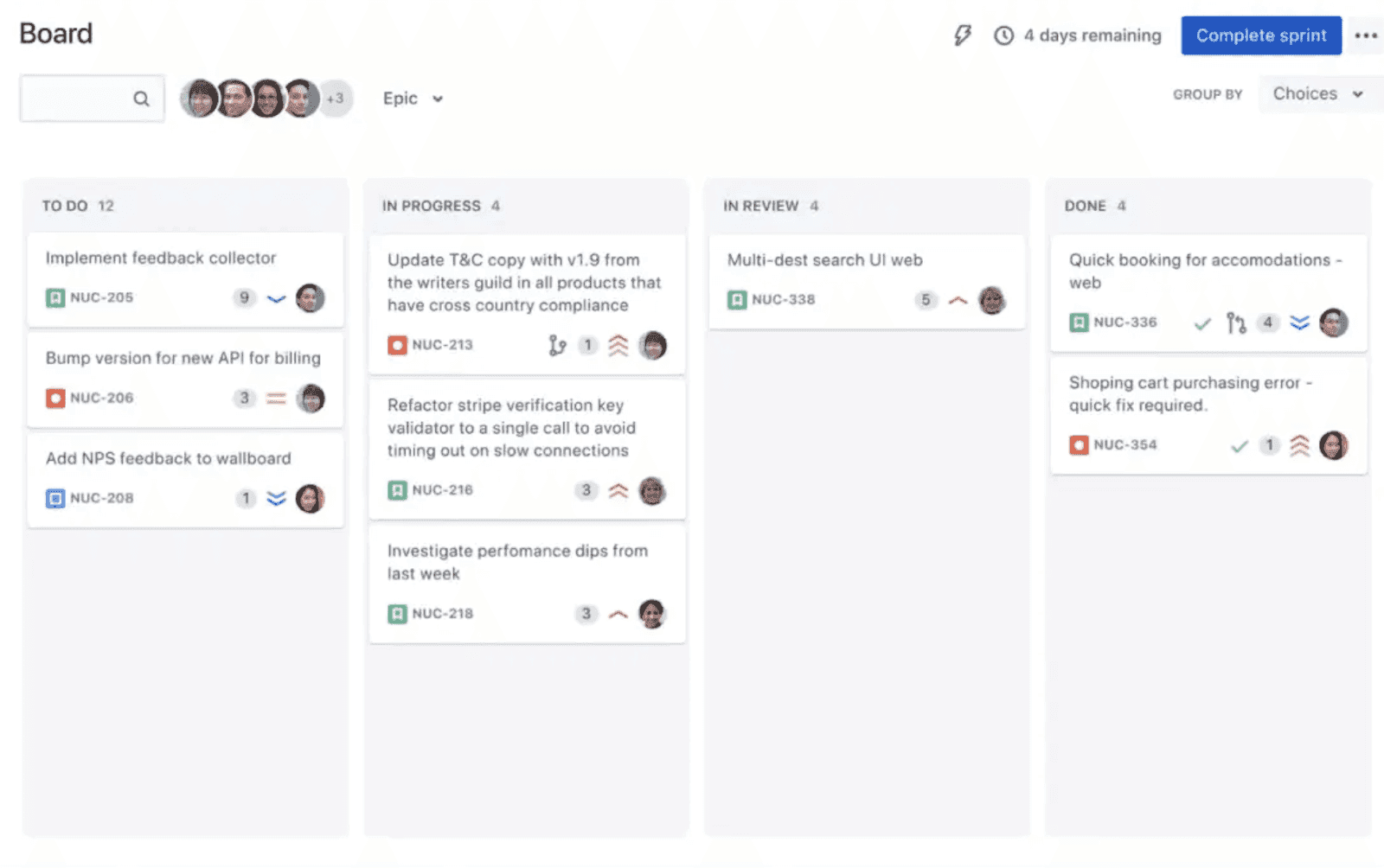
Task: Click the subtasks icon on NUC-336
Action: pyautogui.click(x=1234, y=322)
